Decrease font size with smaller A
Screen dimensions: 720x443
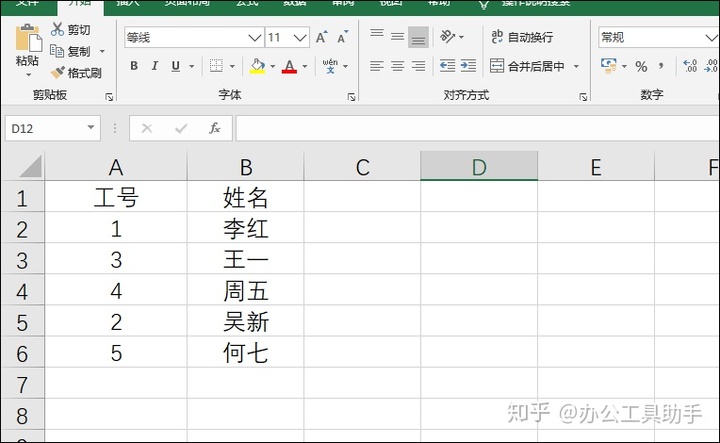coord(343,37)
